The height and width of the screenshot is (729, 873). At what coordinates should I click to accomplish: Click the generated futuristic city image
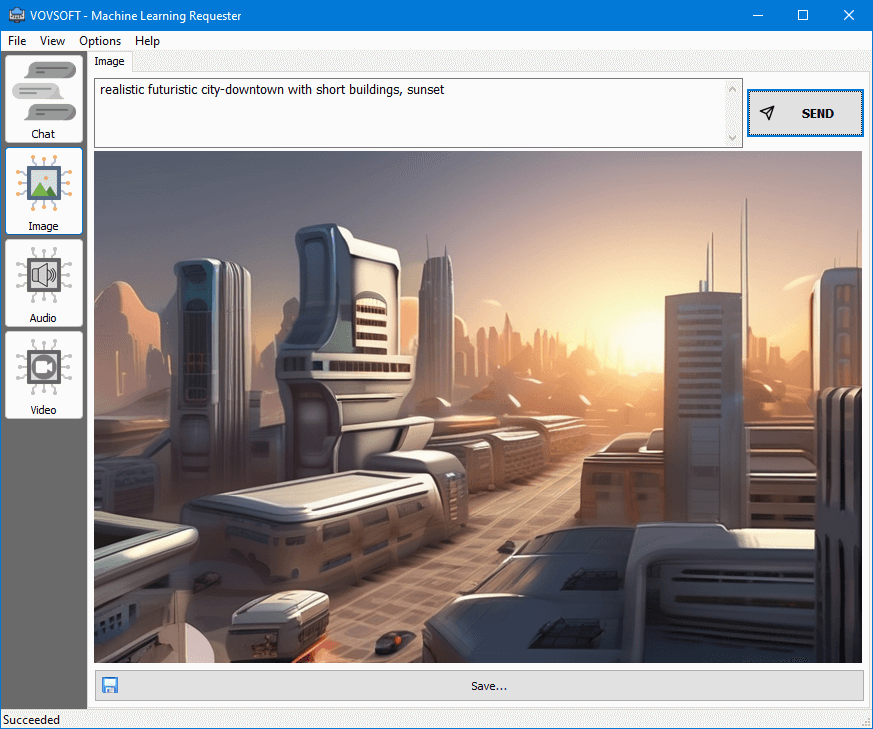[x=477, y=405]
